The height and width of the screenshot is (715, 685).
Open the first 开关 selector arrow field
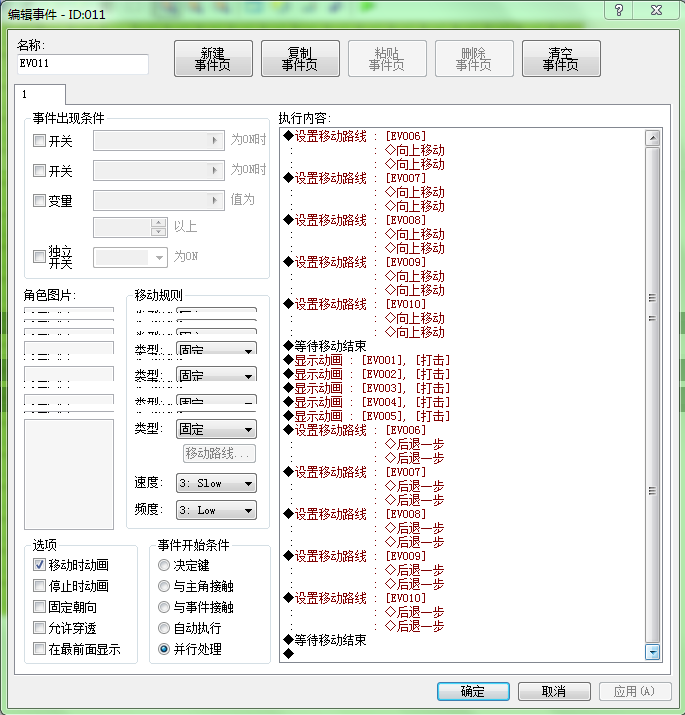point(159,140)
